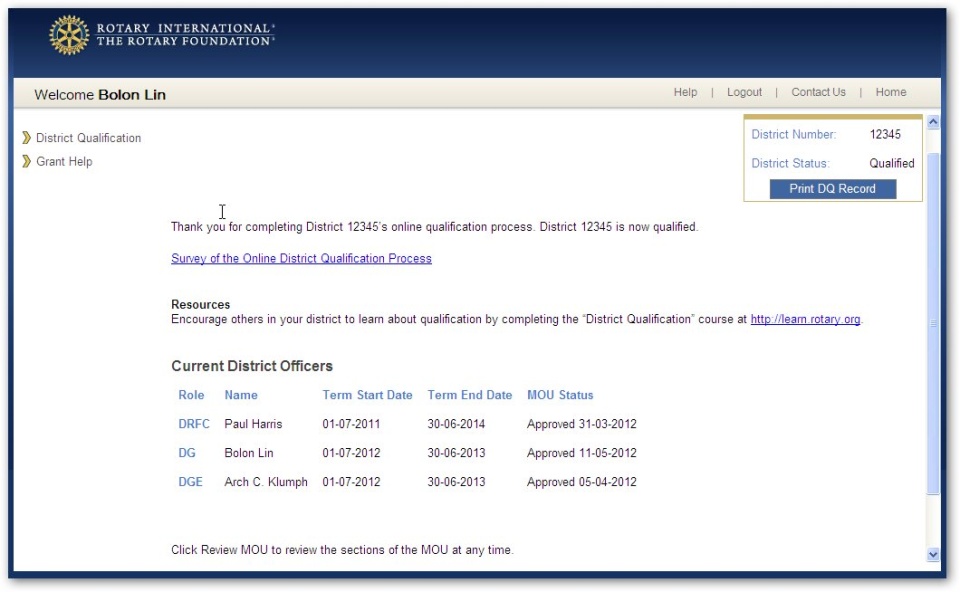This screenshot has width=960, height=592.
Task: Click the District Number label
Action: (793, 134)
